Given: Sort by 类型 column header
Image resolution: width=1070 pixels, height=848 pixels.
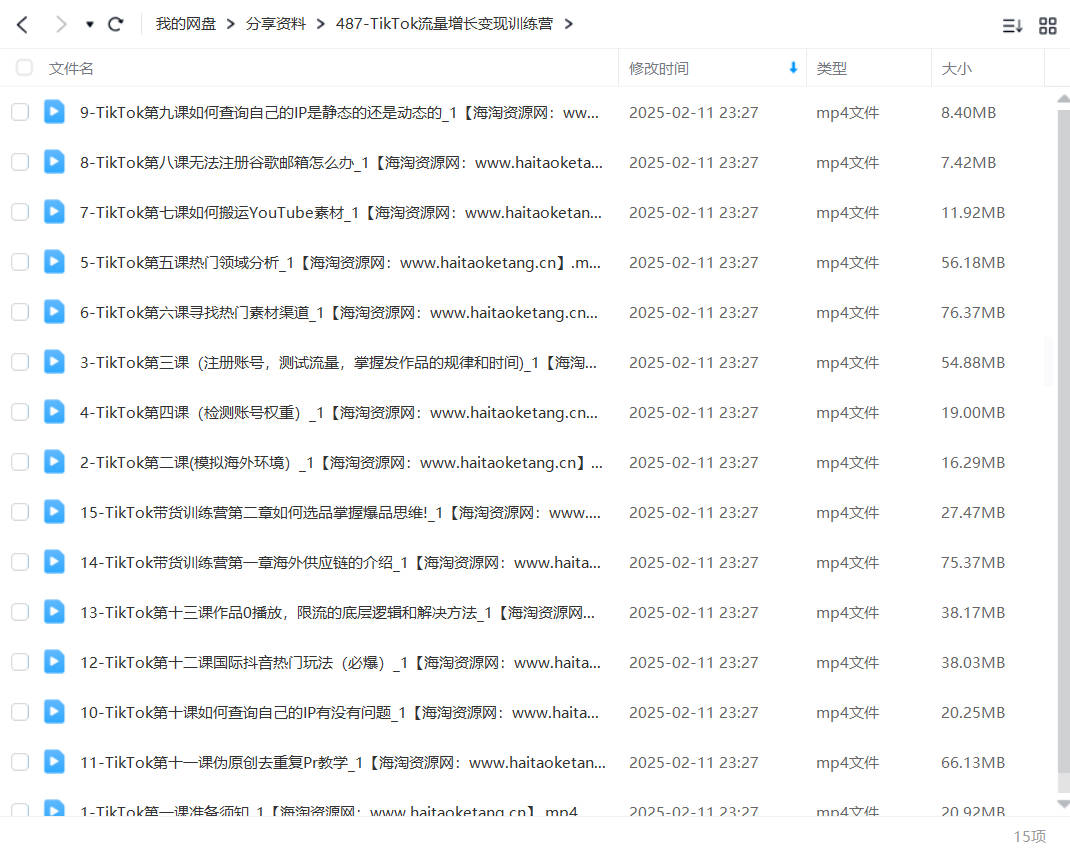Looking at the screenshot, I should (831, 68).
